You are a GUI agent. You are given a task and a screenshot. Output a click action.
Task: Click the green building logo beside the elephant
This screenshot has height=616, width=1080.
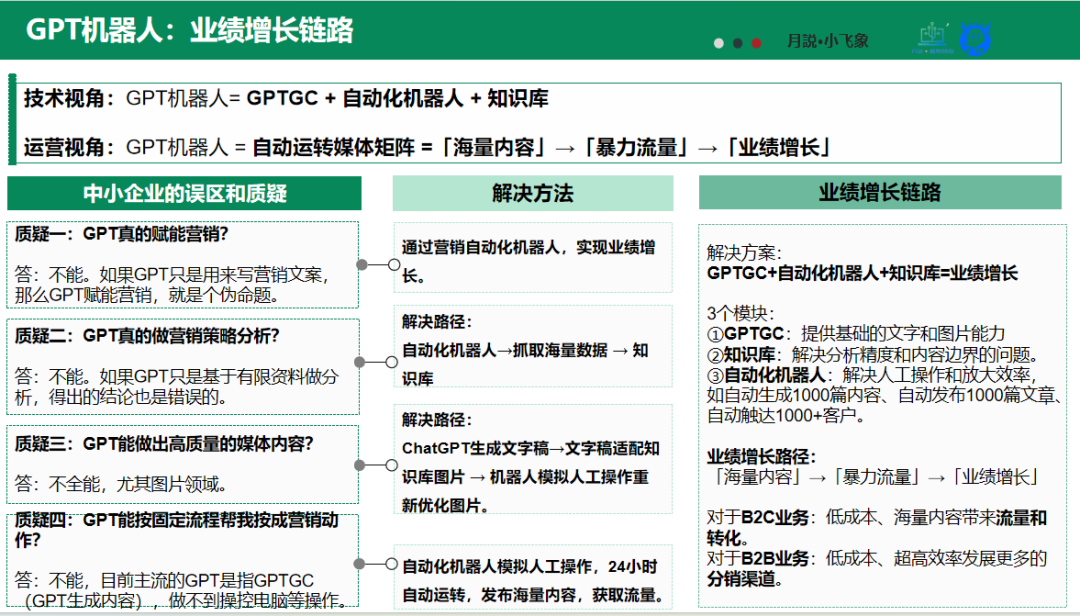coord(933,39)
